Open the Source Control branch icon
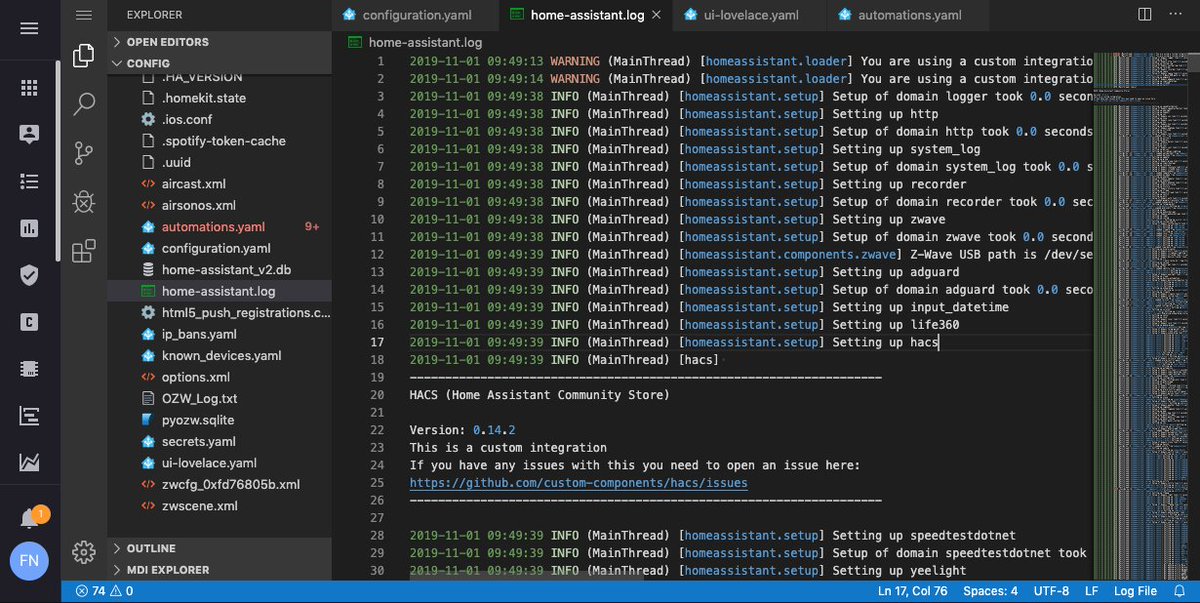The height and width of the screenshot is (603, 1200). coord(84,153)
